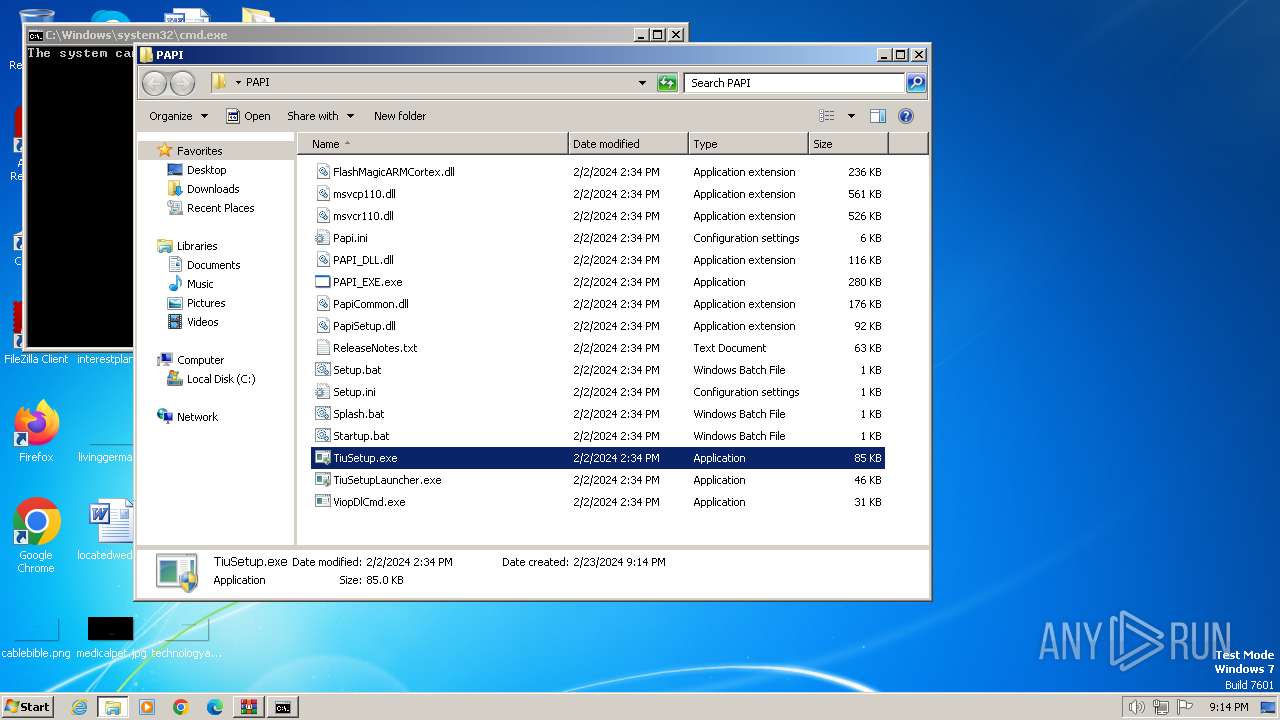Open the view options dropdown arrow
Viewport: 1280px width, 720px height.
[851, 116]
